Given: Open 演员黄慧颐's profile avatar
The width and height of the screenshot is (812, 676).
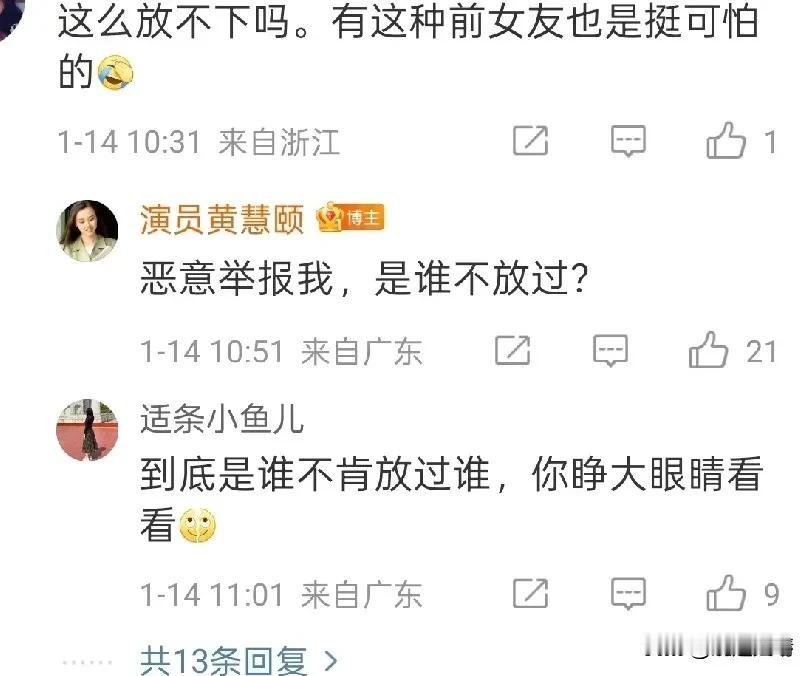Looking at the screenshot, I should pyautogui.click(x=87, y=231).
